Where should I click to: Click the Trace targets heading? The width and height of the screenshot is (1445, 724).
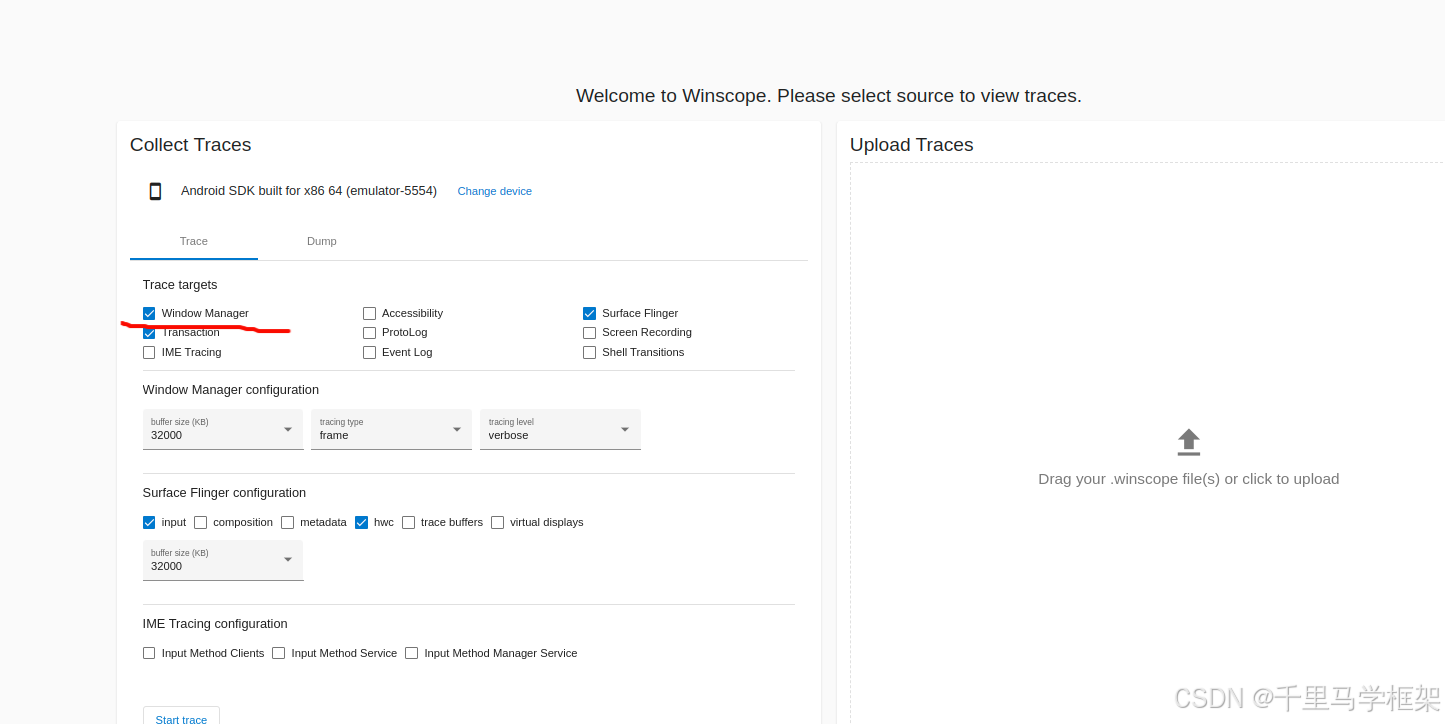tap(180, 285)
